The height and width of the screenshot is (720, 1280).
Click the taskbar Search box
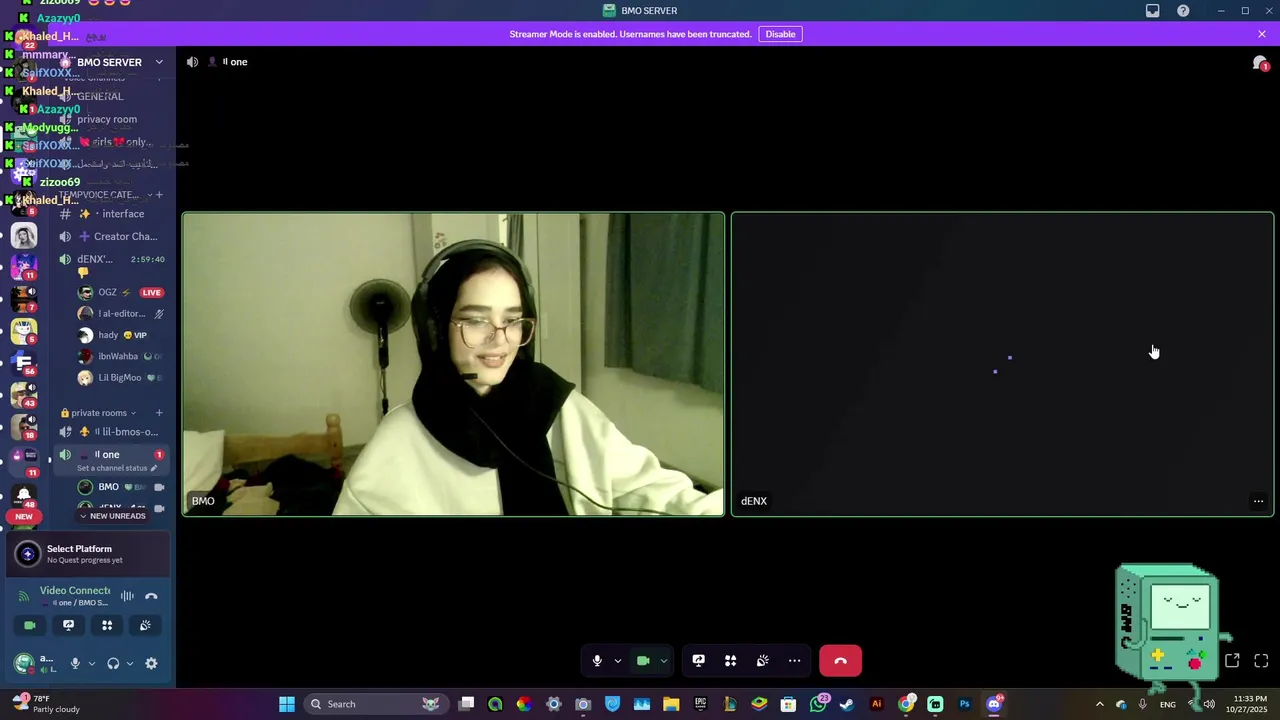376,704
